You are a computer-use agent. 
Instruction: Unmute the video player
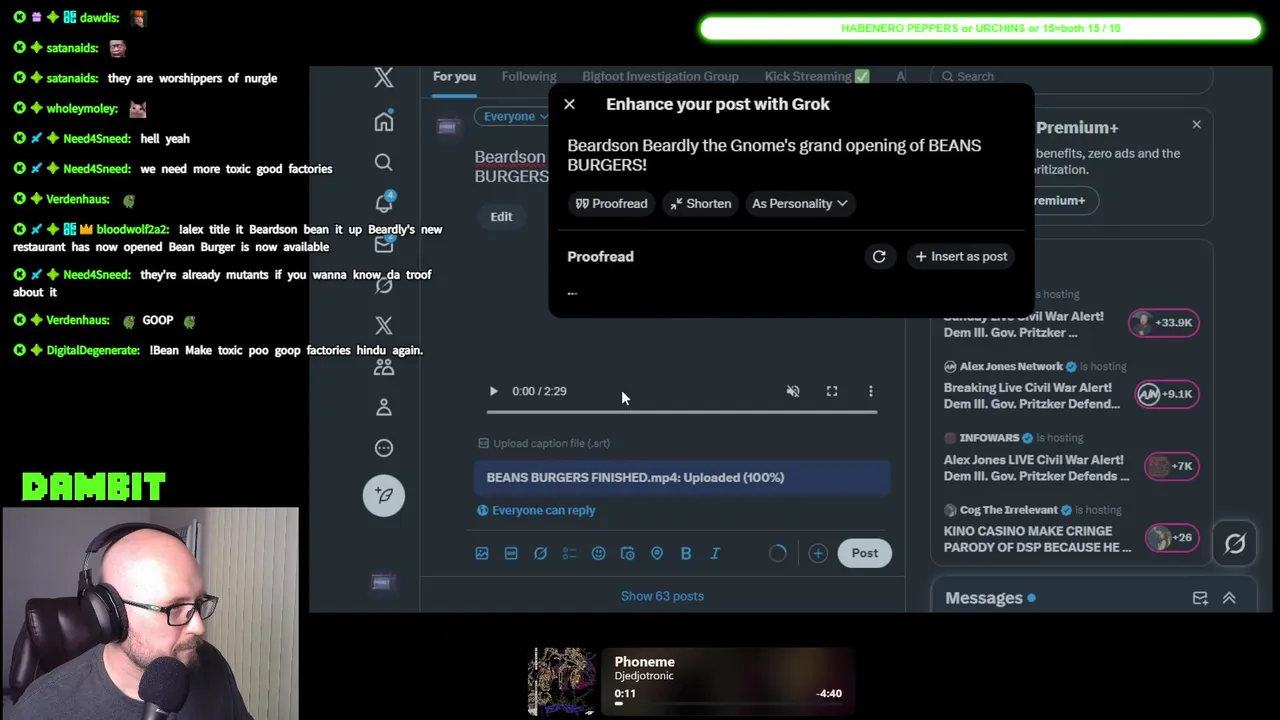pyautogui.click(x=793, y=391)
